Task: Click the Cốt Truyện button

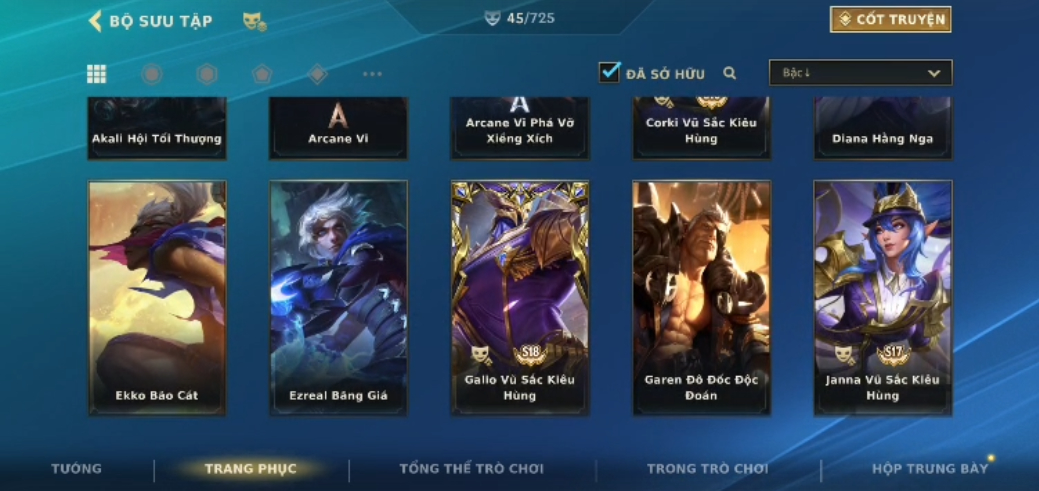Action: (x=891, y=19)
